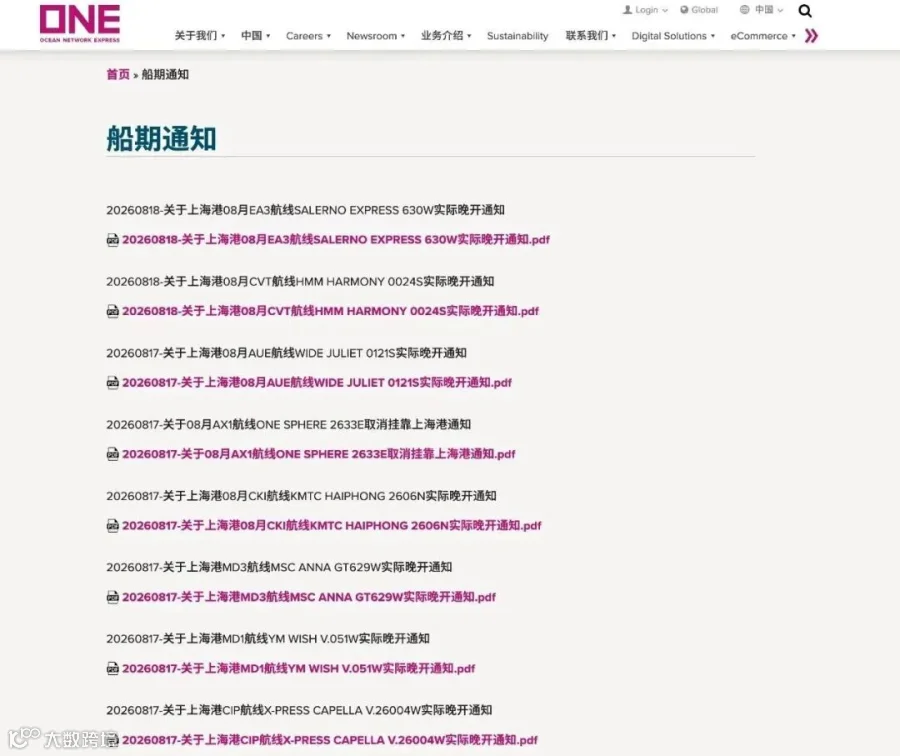The image size is (900, 756).
Task: Click black title text for X-PRESS CAPELLA V.26004W
Action: pyautogui.click(x=299, y=710)
